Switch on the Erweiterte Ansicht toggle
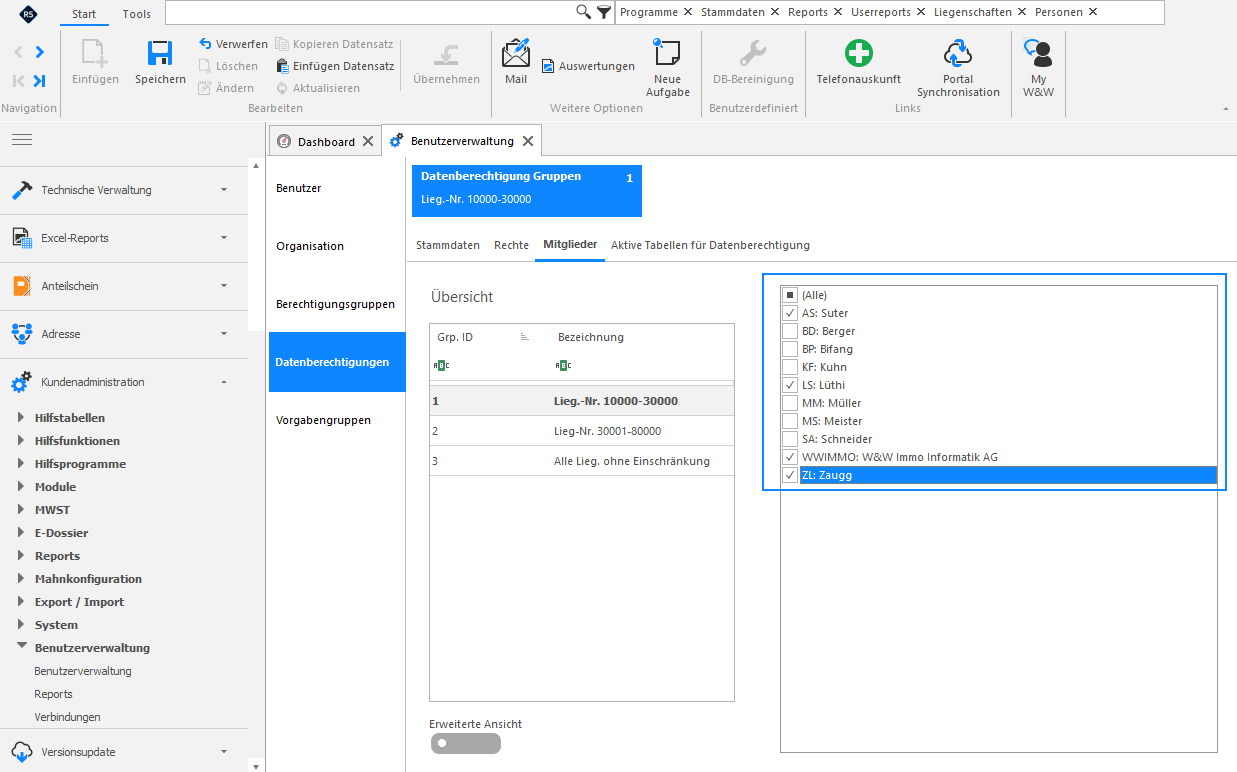The image size is (1237, 772). 465,743
